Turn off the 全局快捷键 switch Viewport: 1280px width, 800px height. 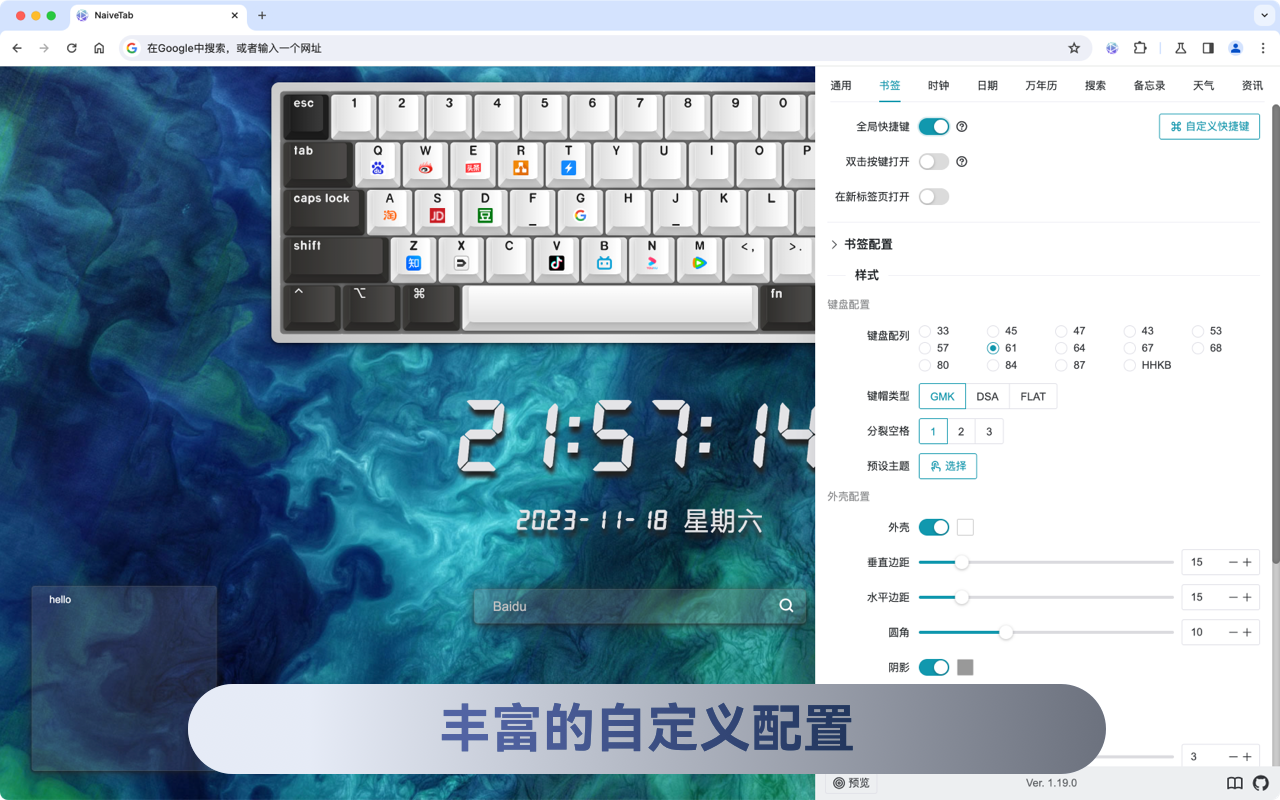(933, 126)
